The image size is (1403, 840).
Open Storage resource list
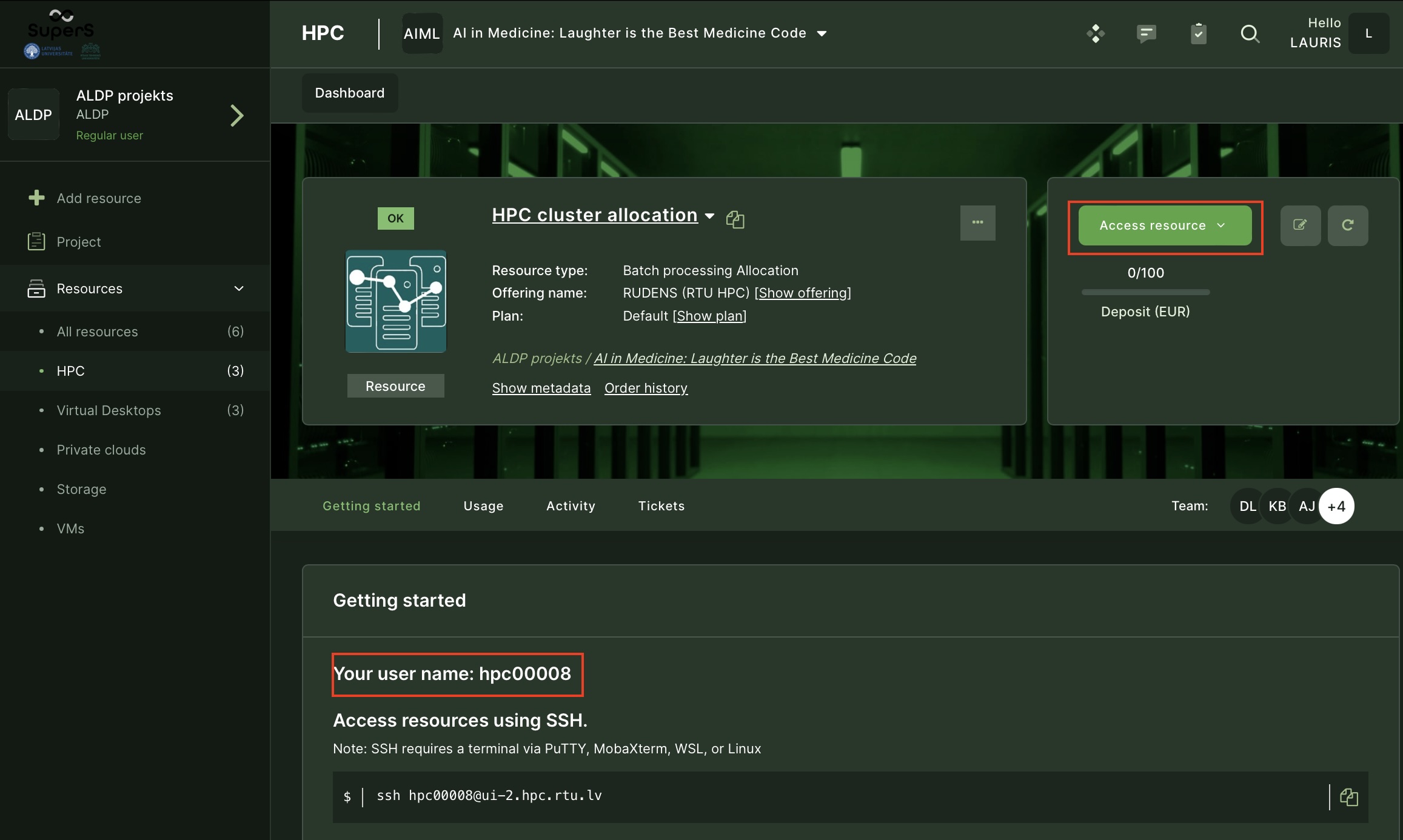coord(135,489)
